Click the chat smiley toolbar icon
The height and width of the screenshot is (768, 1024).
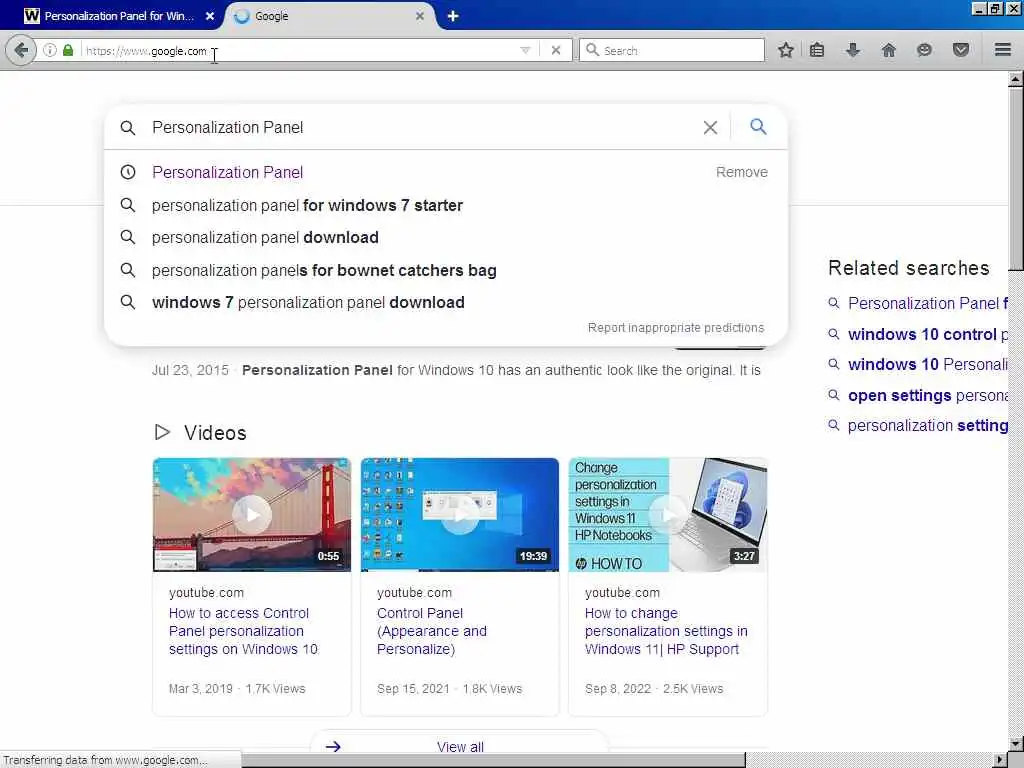tap(924, 50)
